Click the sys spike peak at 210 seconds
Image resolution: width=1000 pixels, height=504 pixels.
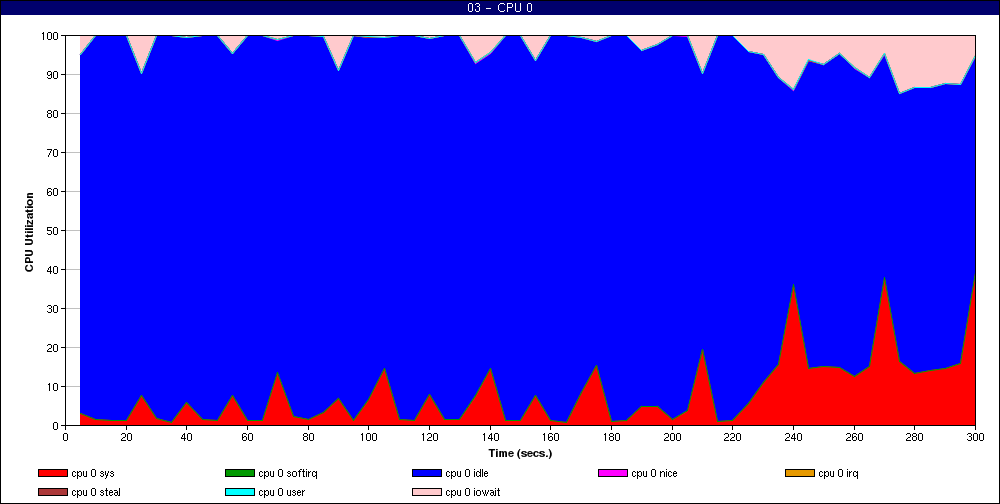coord(702,349)
